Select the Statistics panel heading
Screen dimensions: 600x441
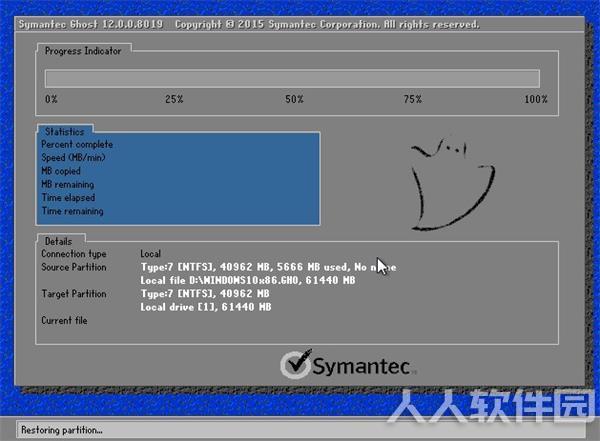64,132
